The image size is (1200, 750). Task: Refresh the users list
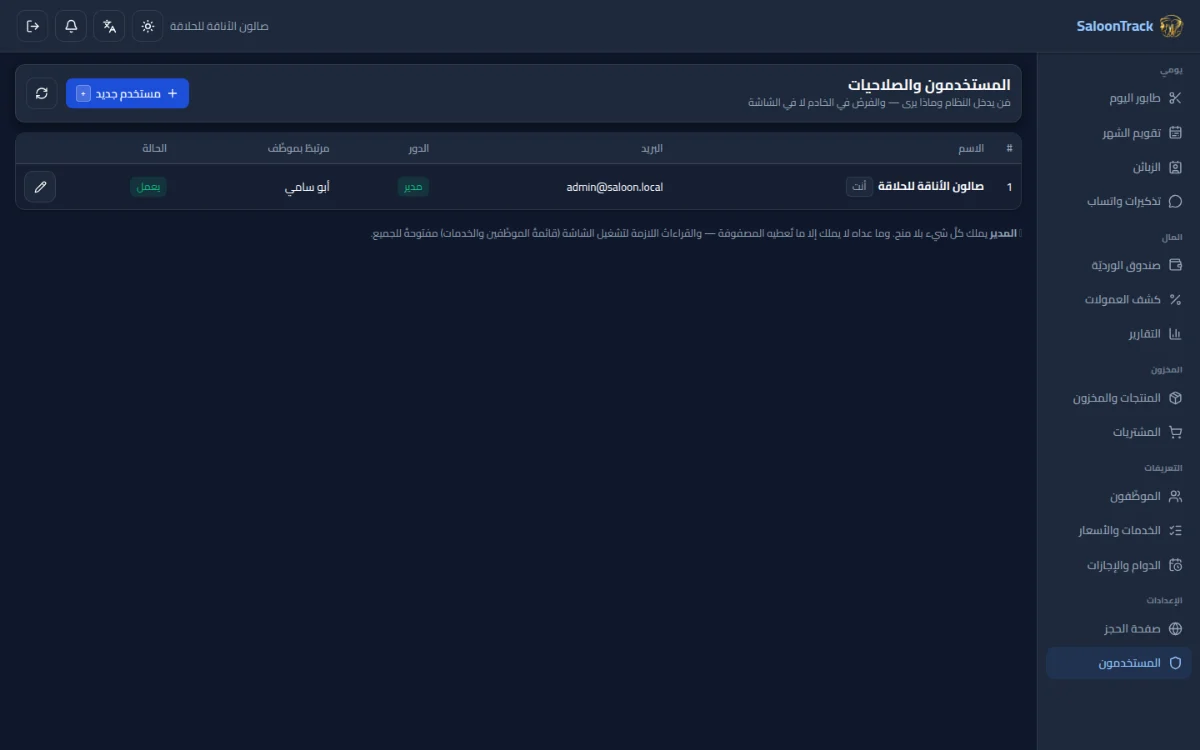pyautogui.click(x=42, y=93)
